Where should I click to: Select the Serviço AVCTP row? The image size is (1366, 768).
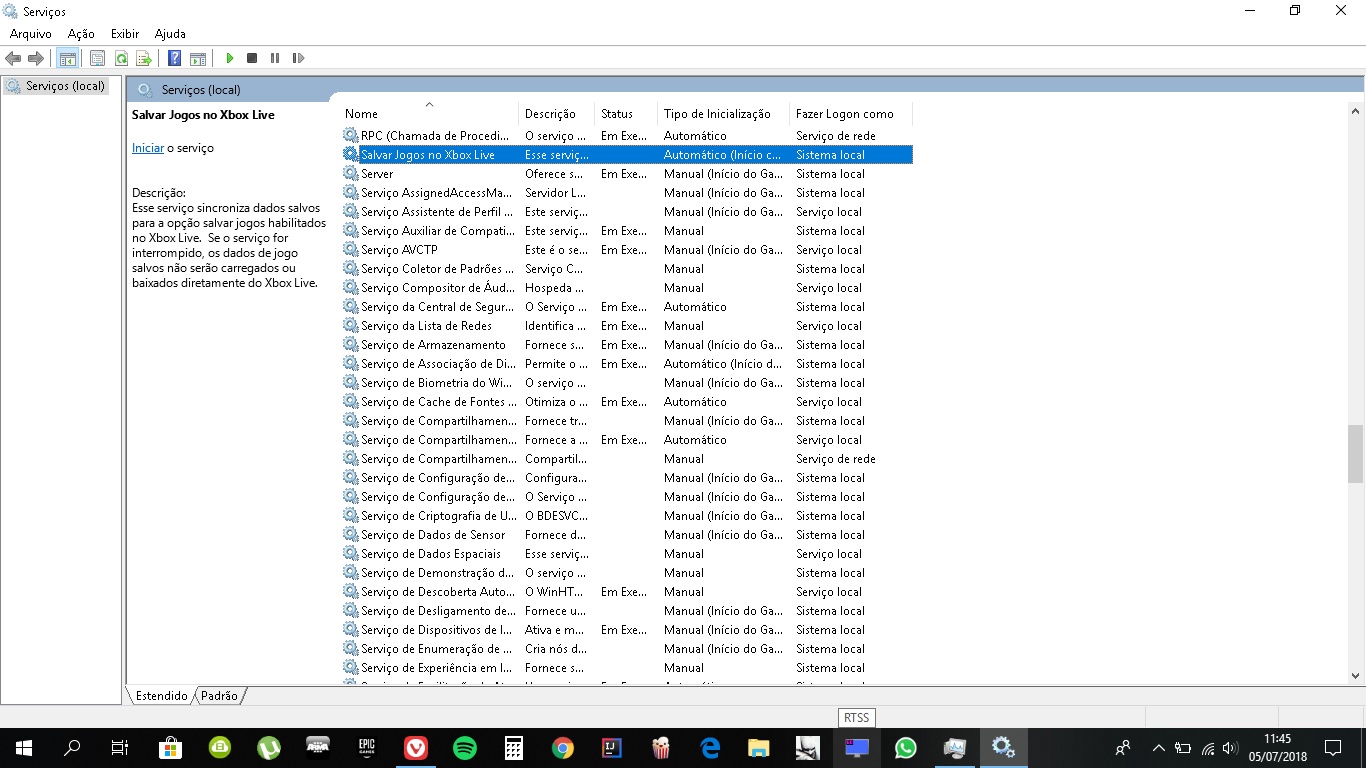627,250
